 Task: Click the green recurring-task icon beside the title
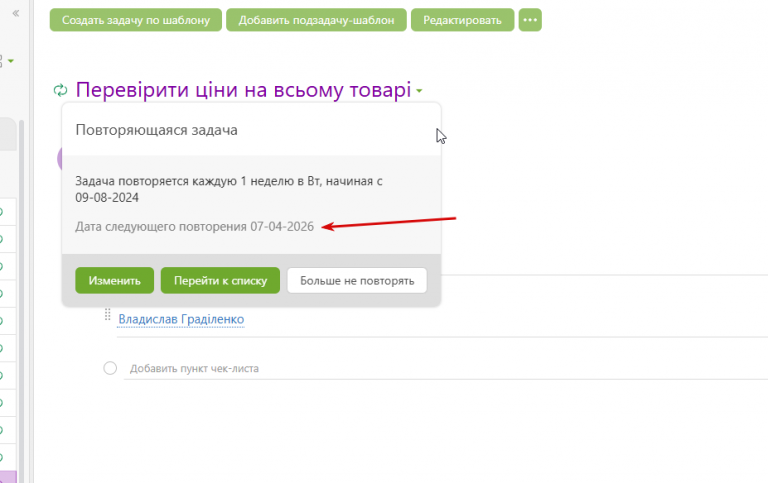coord(60,90)
